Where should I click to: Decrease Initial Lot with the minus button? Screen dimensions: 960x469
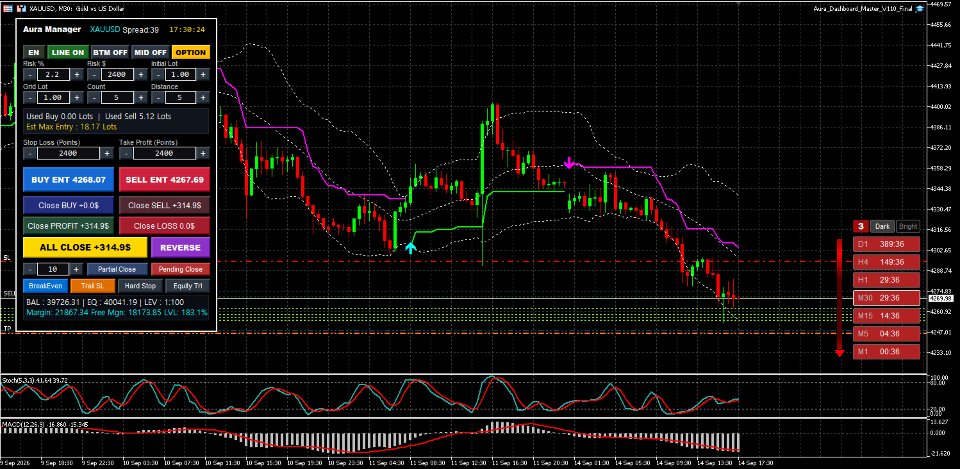[x=158, y=75]
